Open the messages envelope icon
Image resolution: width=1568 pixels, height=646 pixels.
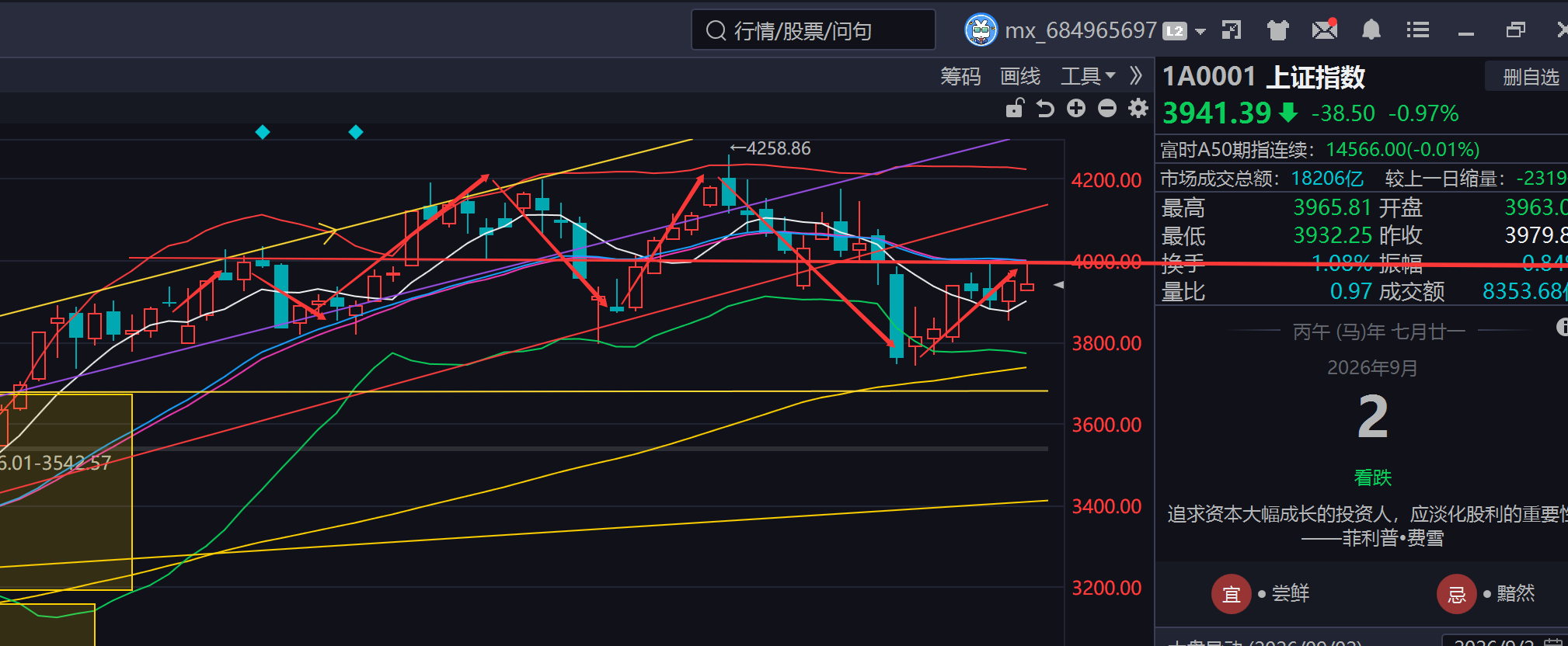click(1325, 29)
